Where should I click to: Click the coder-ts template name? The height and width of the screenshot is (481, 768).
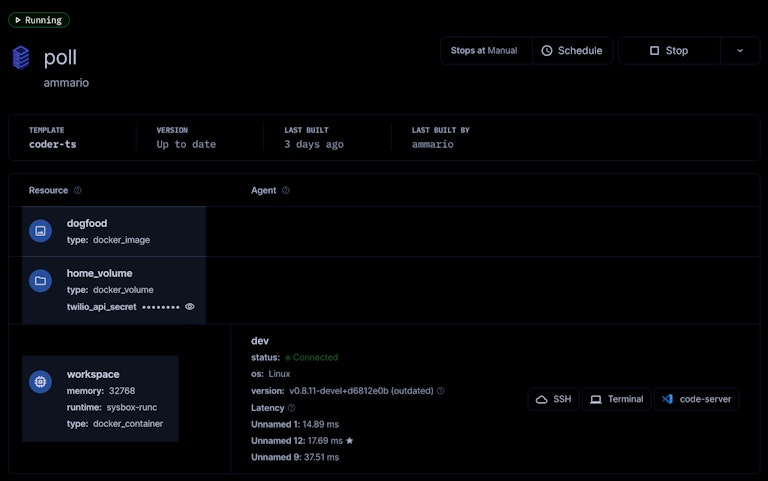pyautogui.click(x=52, y=144)
